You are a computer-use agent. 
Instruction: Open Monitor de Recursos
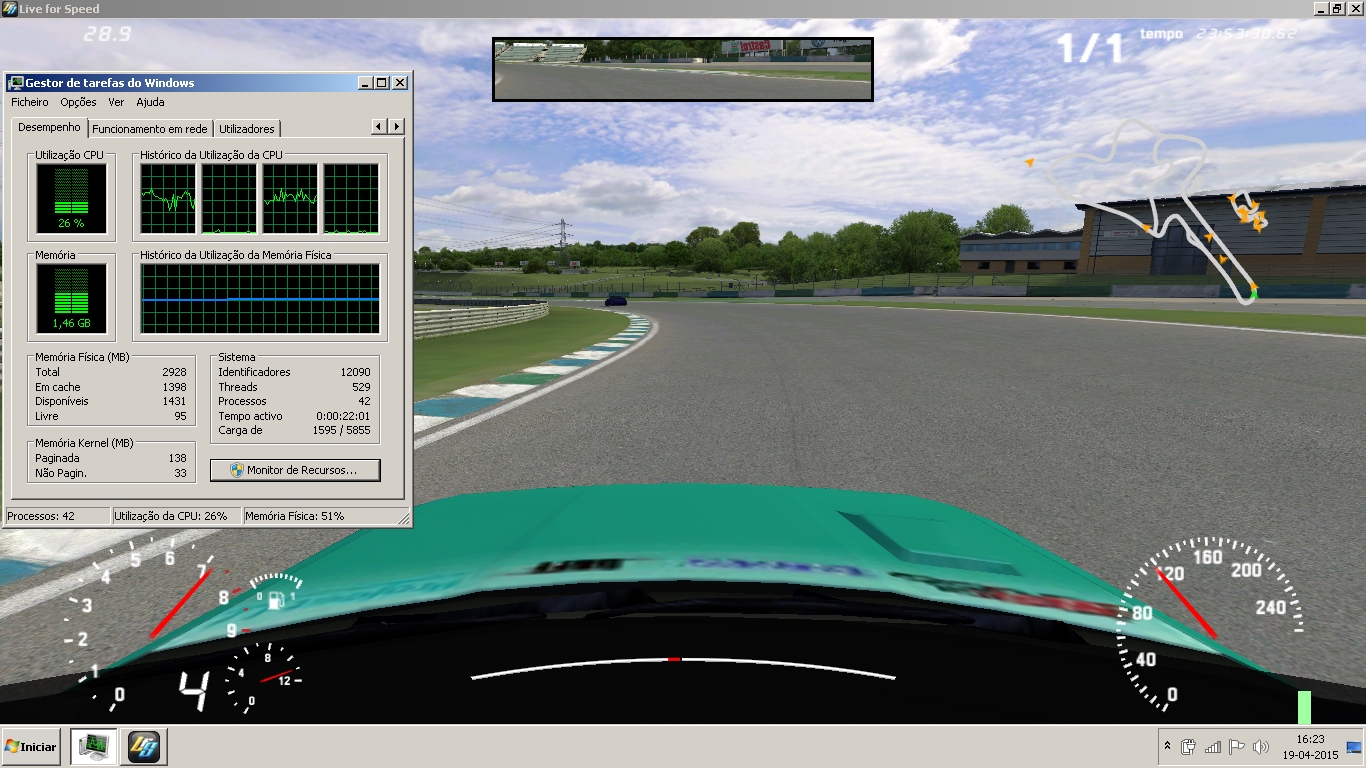coord(295,470)
